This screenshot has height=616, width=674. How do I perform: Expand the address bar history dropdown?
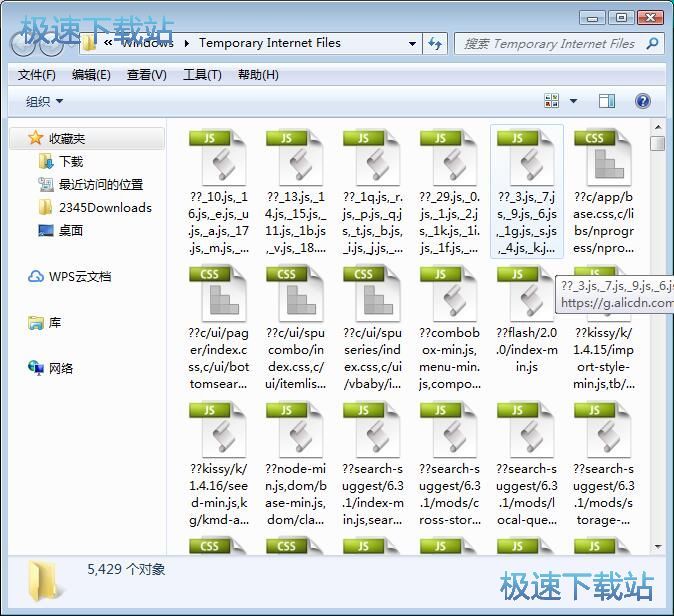412,43
